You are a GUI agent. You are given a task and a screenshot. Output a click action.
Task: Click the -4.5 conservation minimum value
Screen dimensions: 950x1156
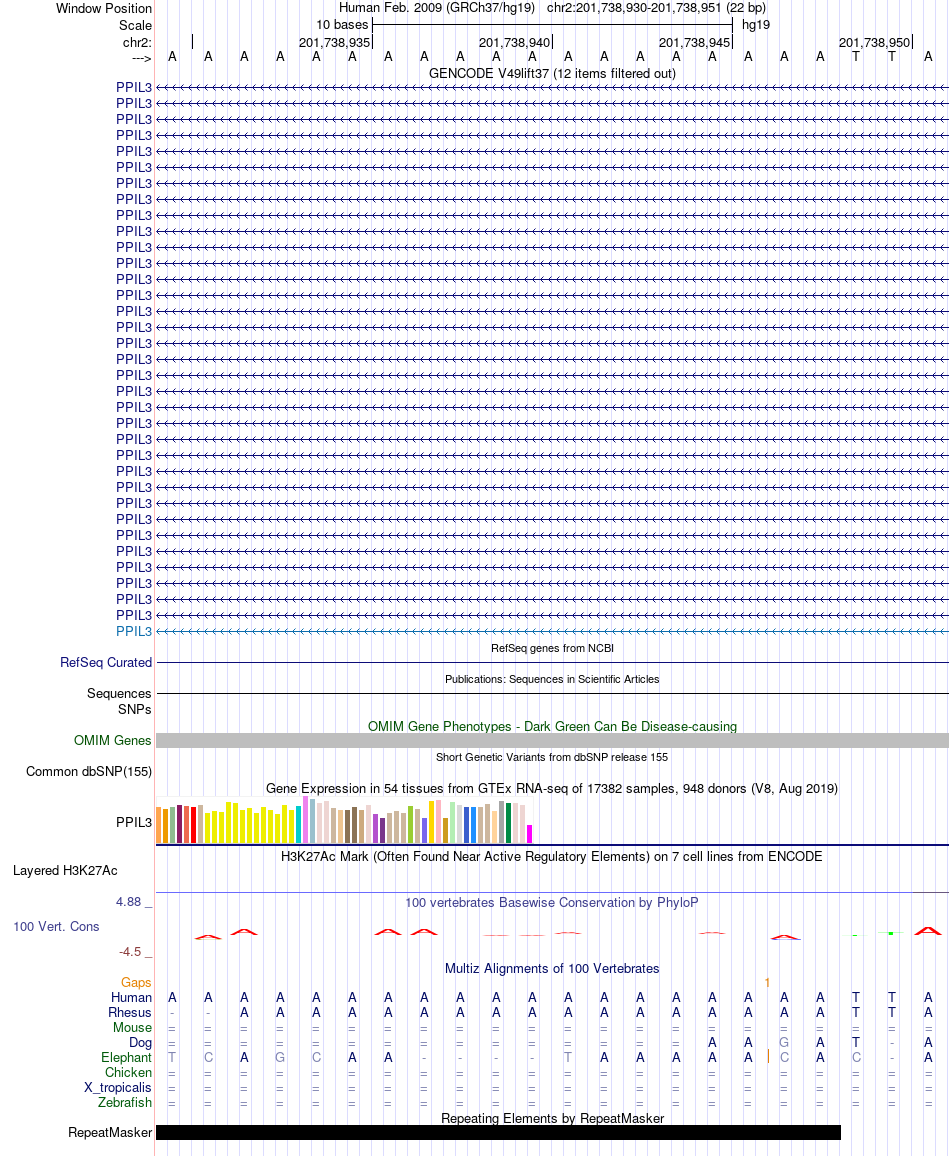(130, 952)
